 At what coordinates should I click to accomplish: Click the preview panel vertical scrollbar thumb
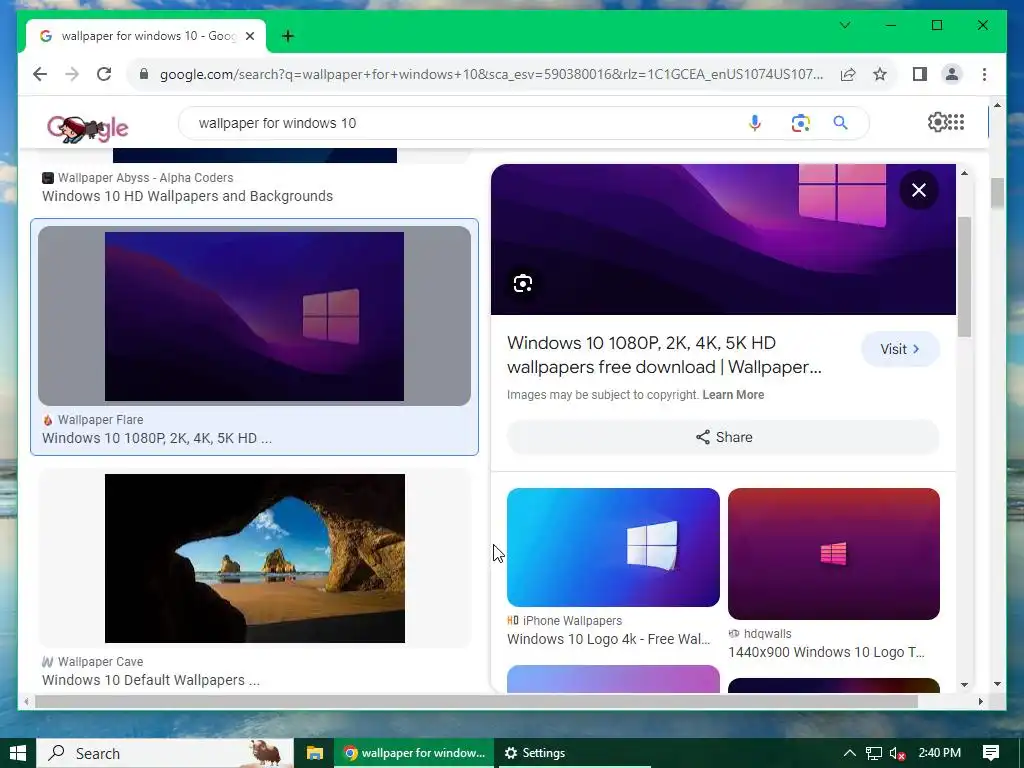964,276
